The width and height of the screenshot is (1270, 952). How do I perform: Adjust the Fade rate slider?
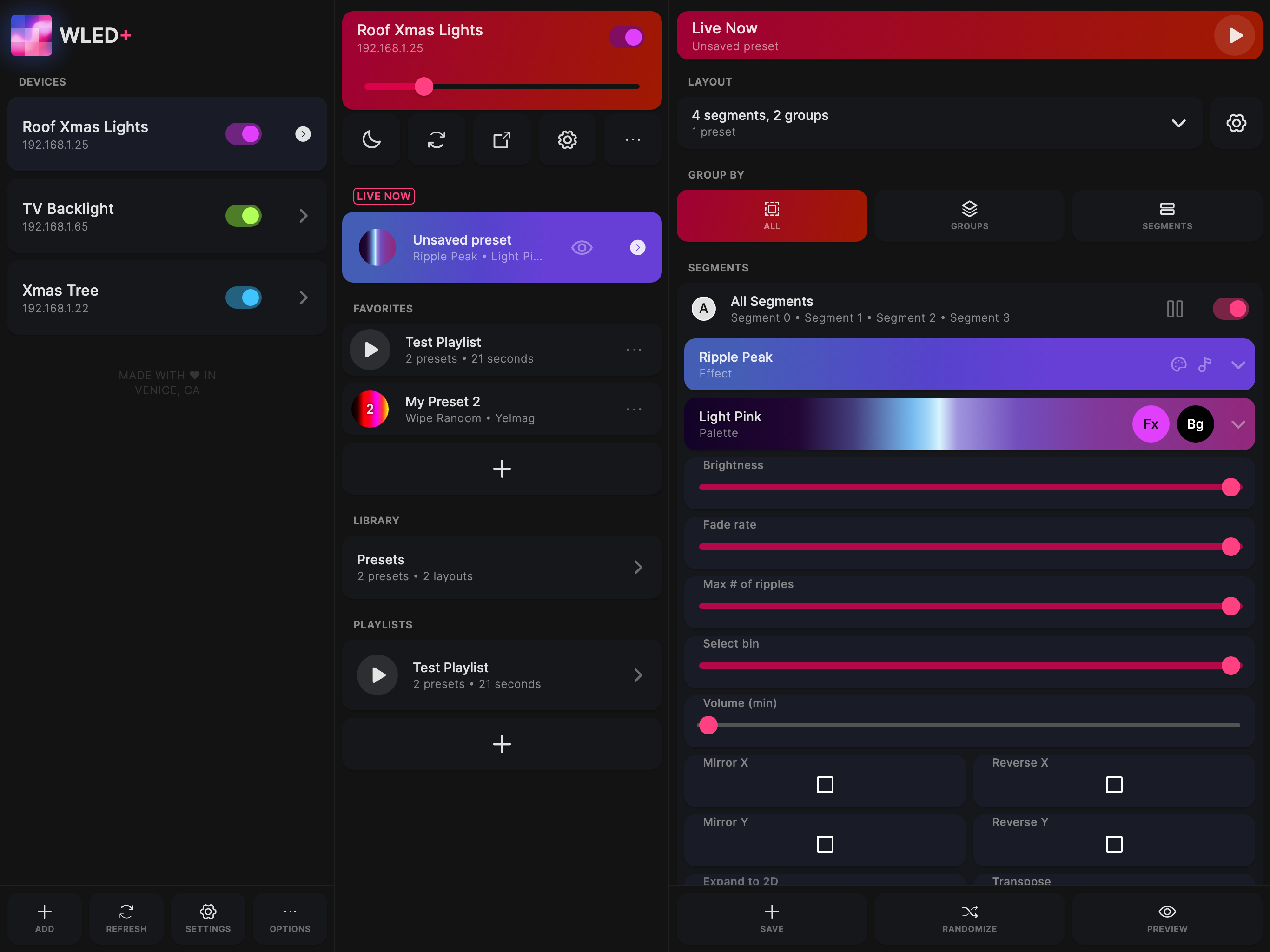pyautogui.click(x=969, y=547)
